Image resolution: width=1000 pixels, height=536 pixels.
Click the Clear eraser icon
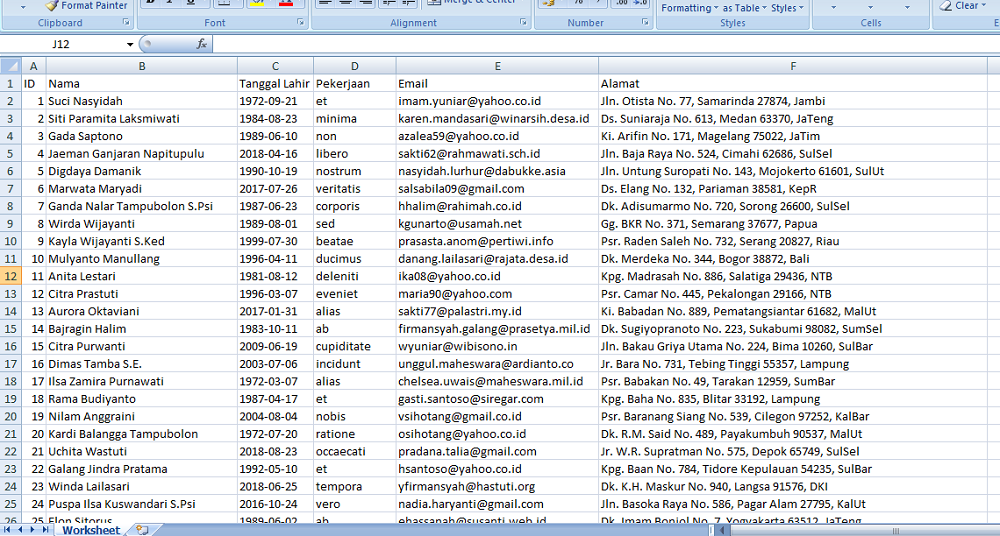pyautogui.click(x=945, y=6)
